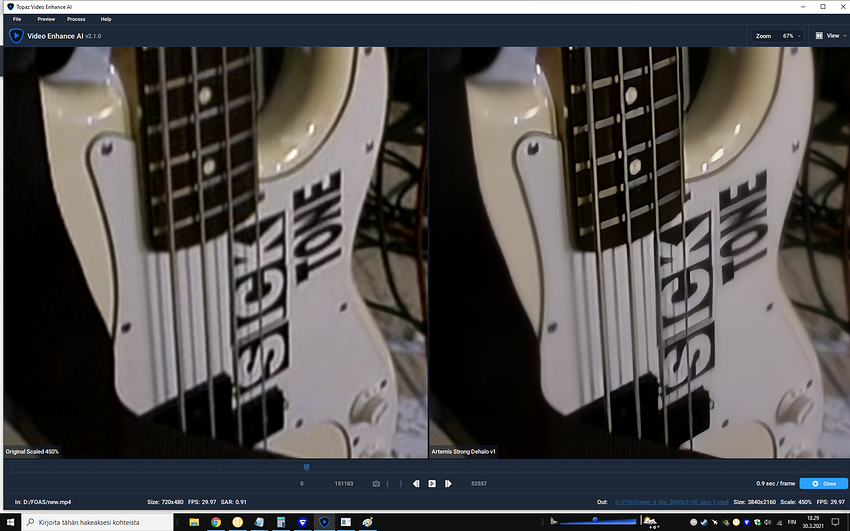Click the Original Scaled 450% label

(32, 451)
